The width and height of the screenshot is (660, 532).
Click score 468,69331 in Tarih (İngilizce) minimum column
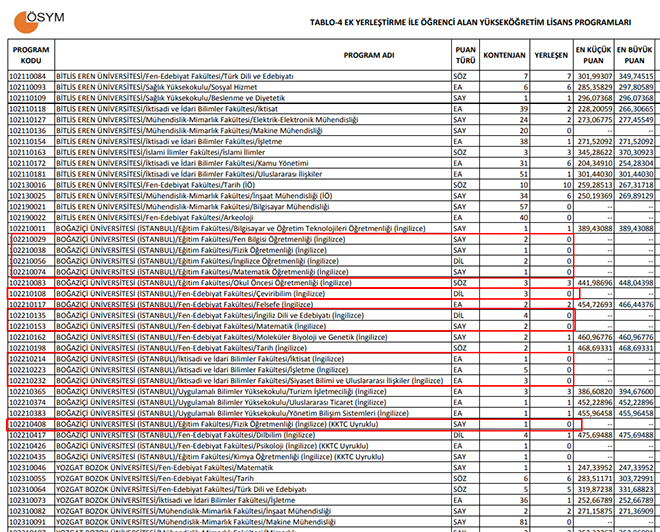point(595,348)
